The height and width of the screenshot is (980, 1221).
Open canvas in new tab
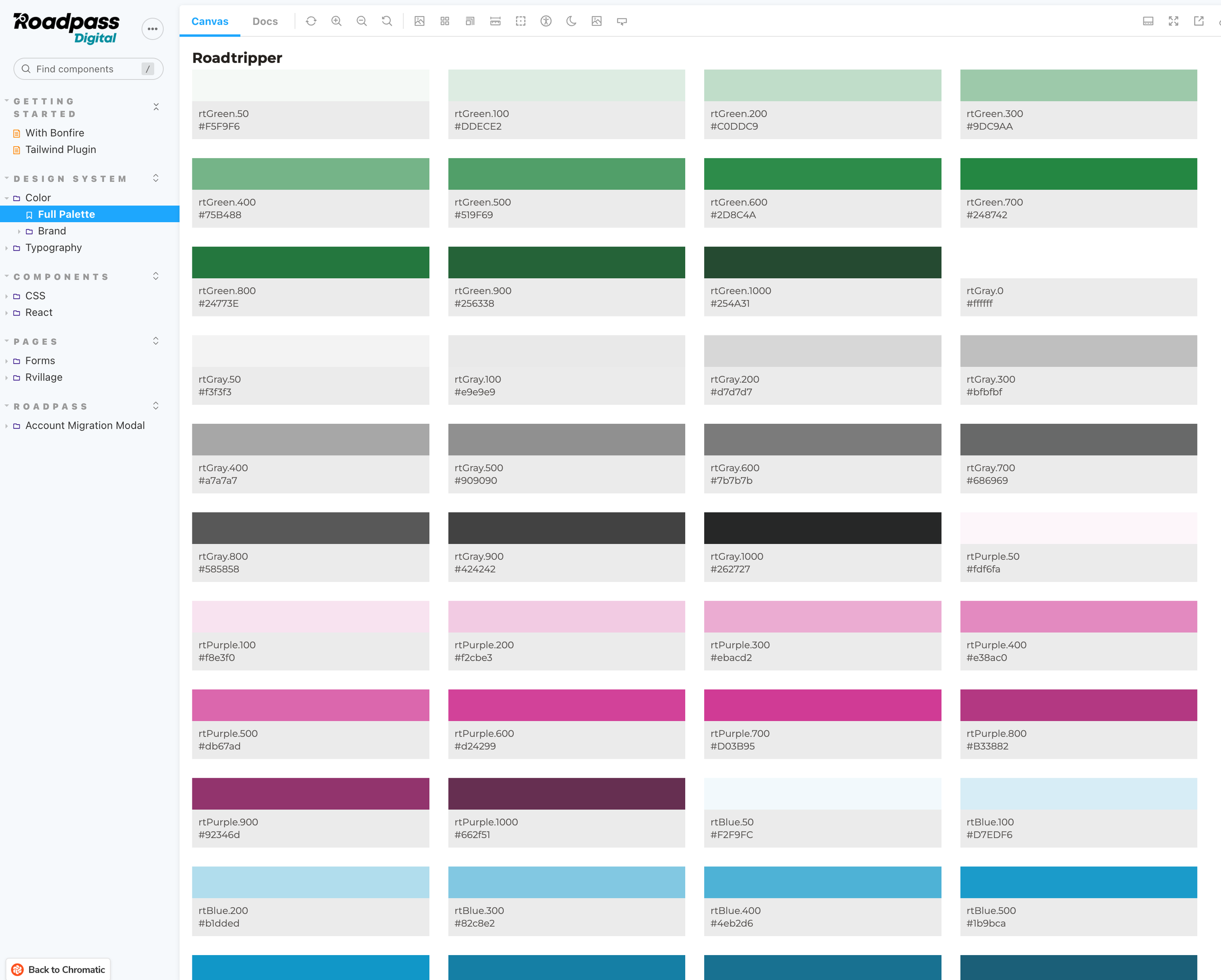pos(1199,21)
